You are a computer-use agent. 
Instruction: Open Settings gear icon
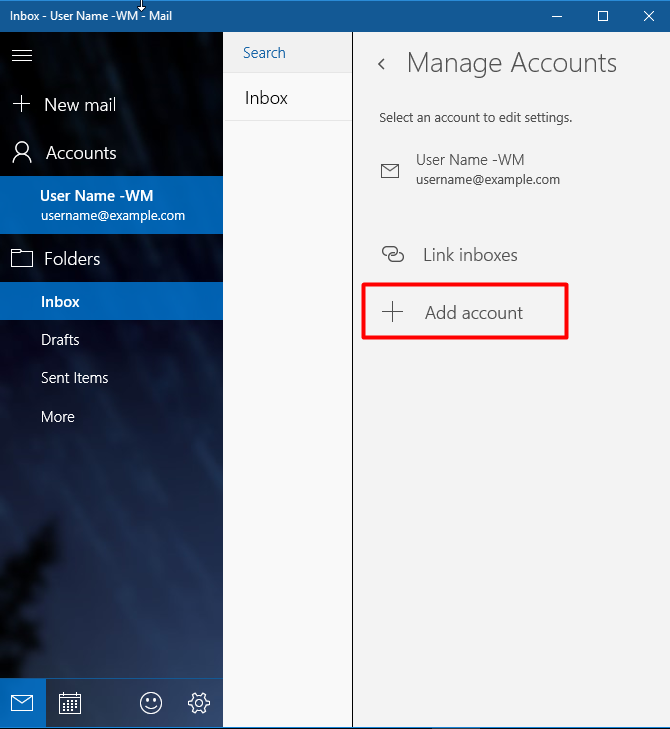pos(199,703)
